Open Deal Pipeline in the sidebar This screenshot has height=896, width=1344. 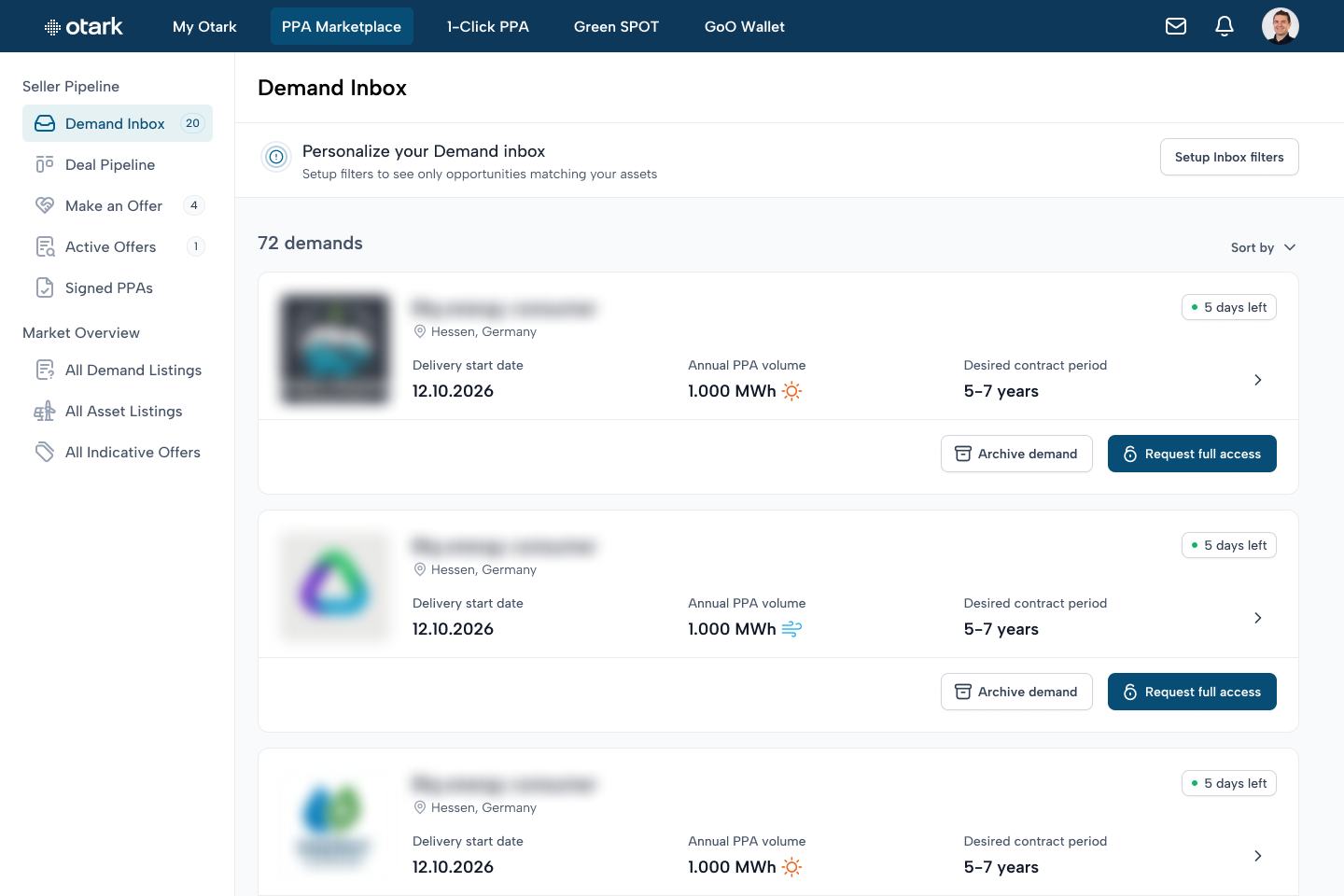(118, 164)
